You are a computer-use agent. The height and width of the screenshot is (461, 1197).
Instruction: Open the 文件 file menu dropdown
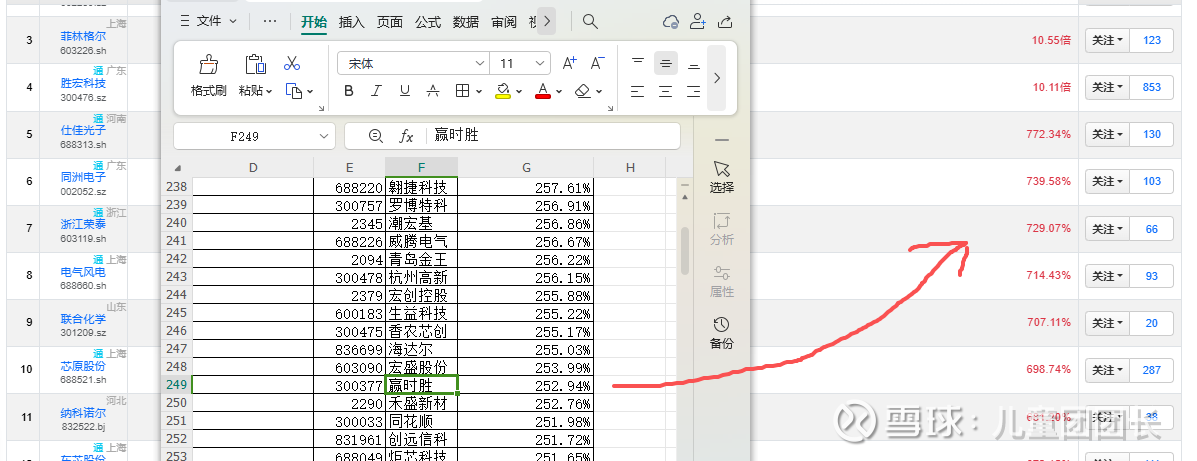click(208, 21)
